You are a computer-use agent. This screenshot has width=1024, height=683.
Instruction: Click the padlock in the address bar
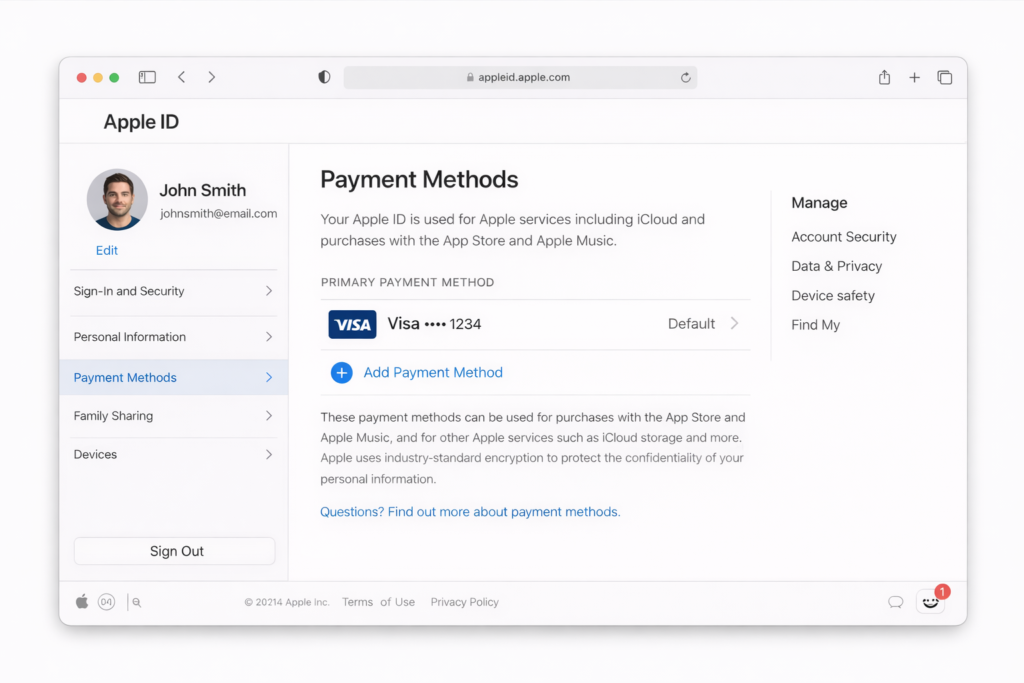(469, 77)
